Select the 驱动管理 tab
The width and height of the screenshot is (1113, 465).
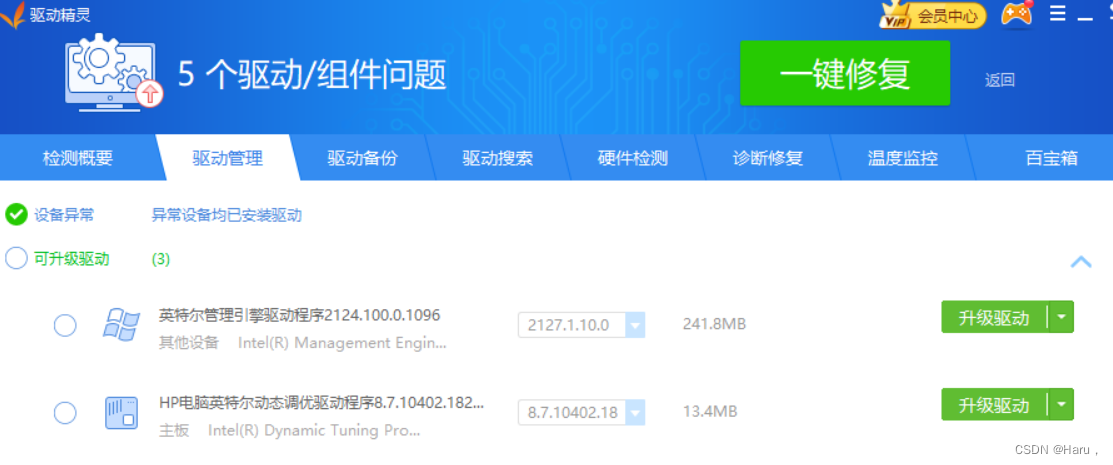pyautogui.click(x=227, y=158)
